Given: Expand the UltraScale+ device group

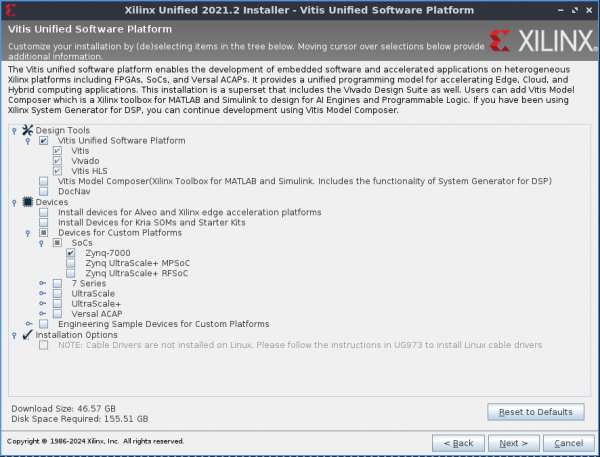Looking at the screenshot, I should point(42,304).
